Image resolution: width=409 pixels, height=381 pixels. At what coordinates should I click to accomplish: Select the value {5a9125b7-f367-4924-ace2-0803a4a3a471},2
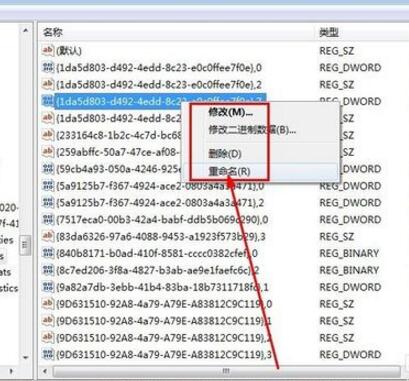160,203
